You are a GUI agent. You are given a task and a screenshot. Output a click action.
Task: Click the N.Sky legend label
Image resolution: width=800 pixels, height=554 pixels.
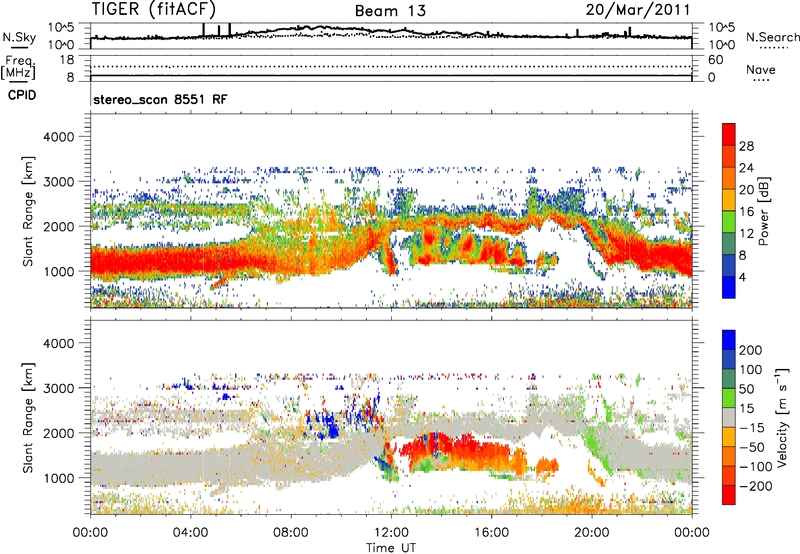pyautogui.click(x=19, y=37)
